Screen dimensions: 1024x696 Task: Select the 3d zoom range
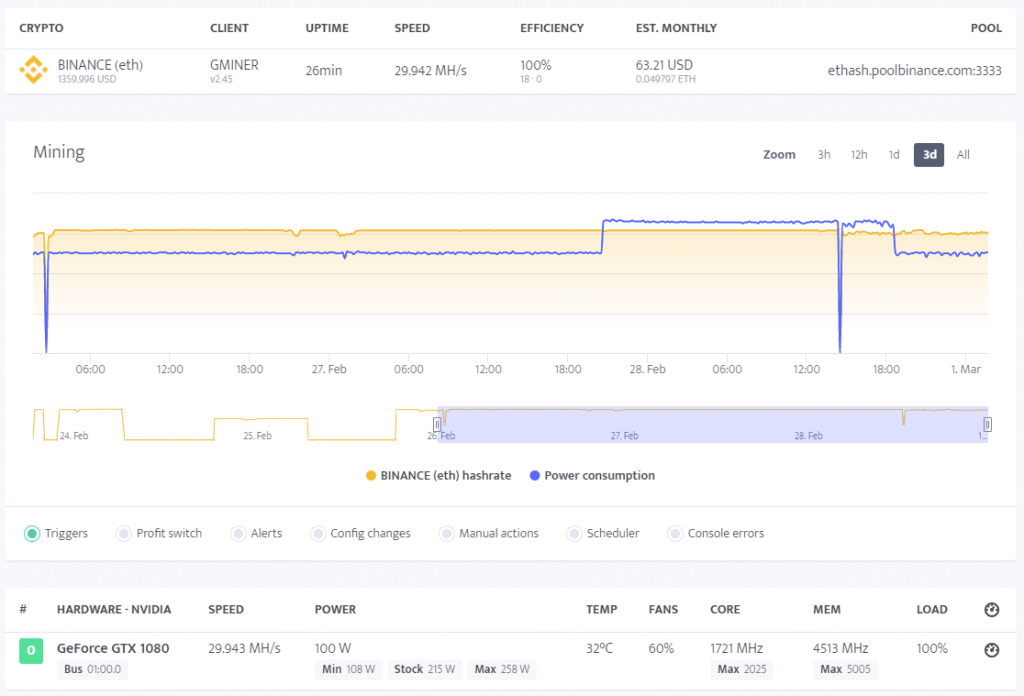(929, 155)
